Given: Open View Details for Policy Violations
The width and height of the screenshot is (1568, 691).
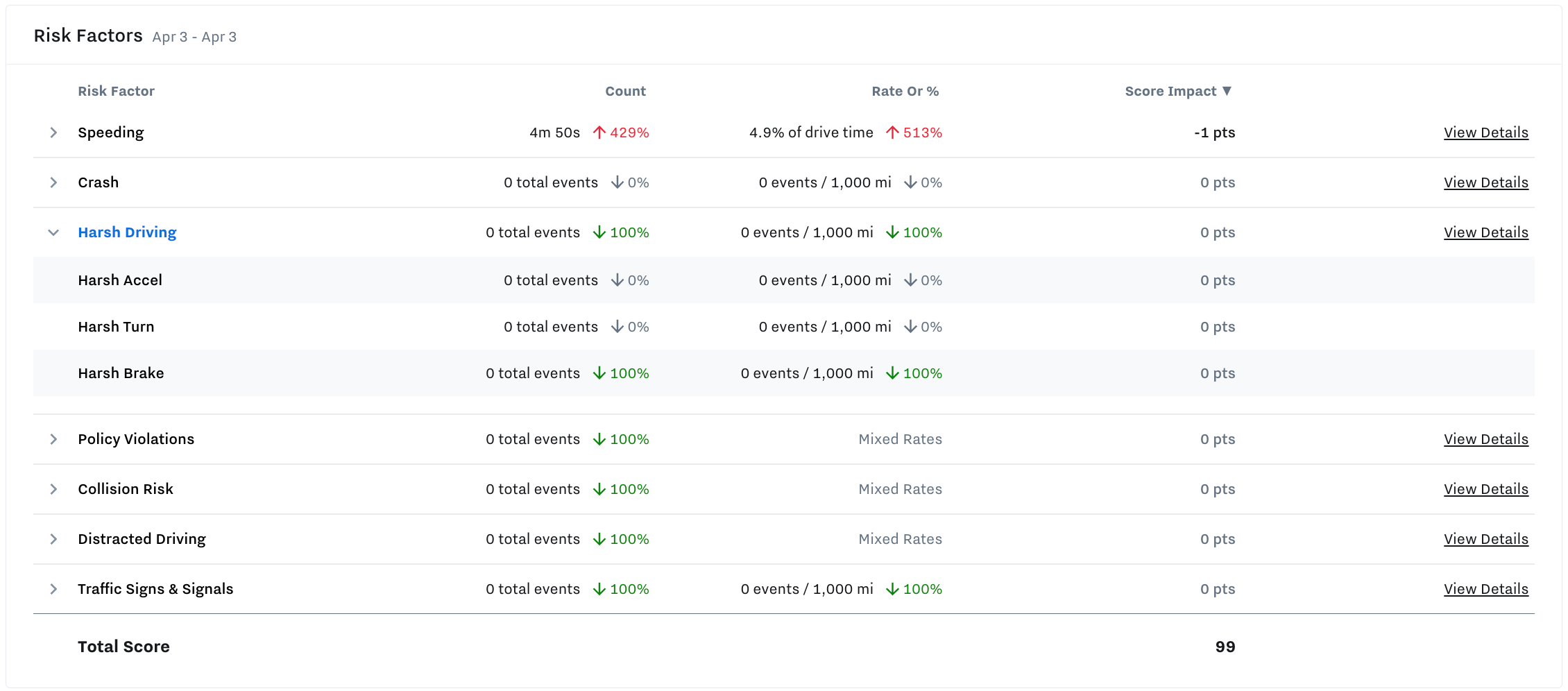Looking at the screenshot, I should point(1486,439).
